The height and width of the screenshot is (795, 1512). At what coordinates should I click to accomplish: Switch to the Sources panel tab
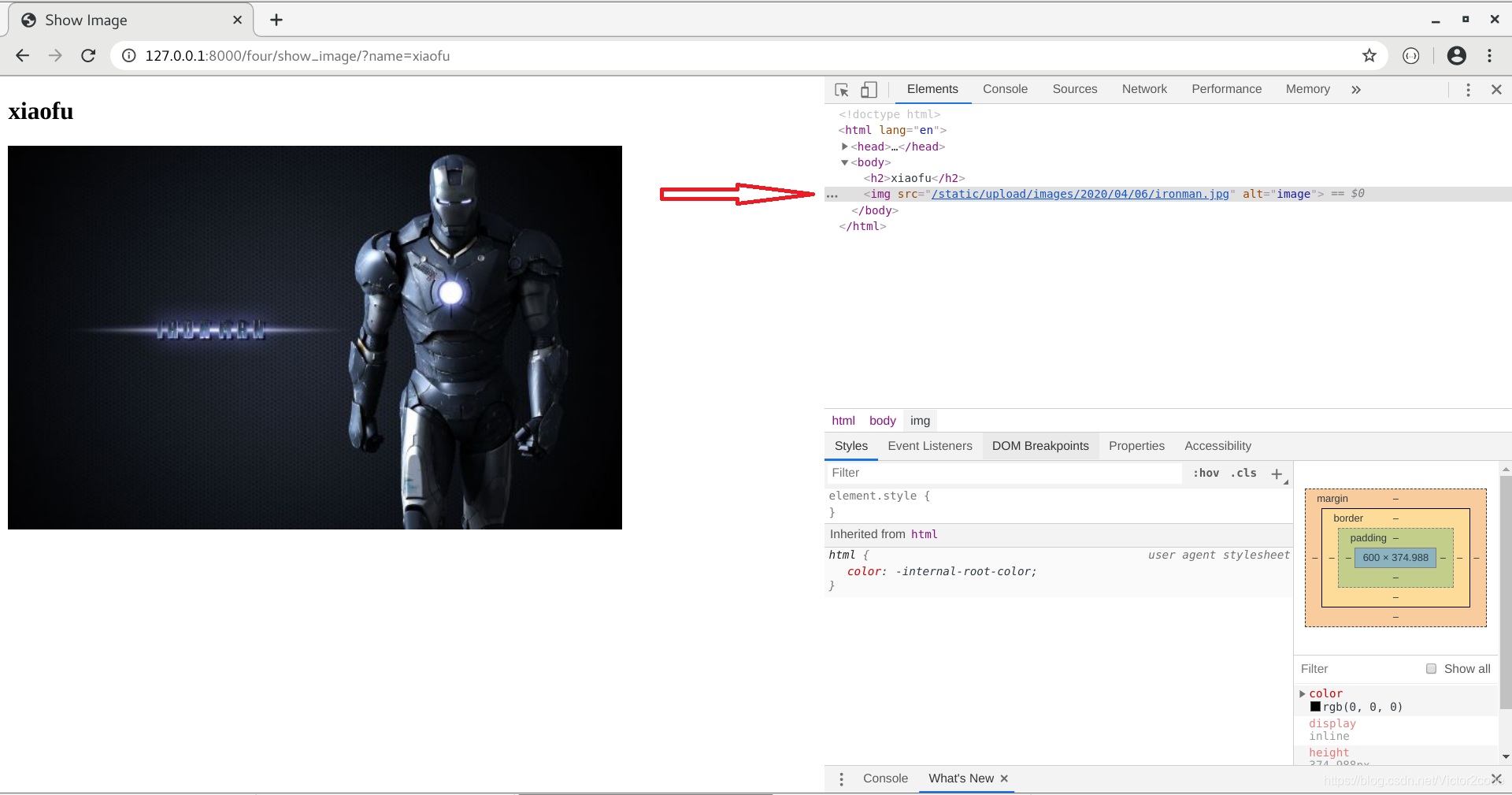coord(1074,89)
